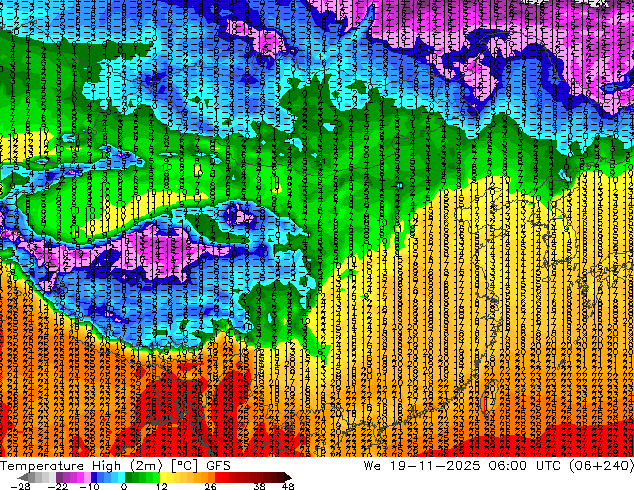Click the '38' legend value

[x=260, y=486]
